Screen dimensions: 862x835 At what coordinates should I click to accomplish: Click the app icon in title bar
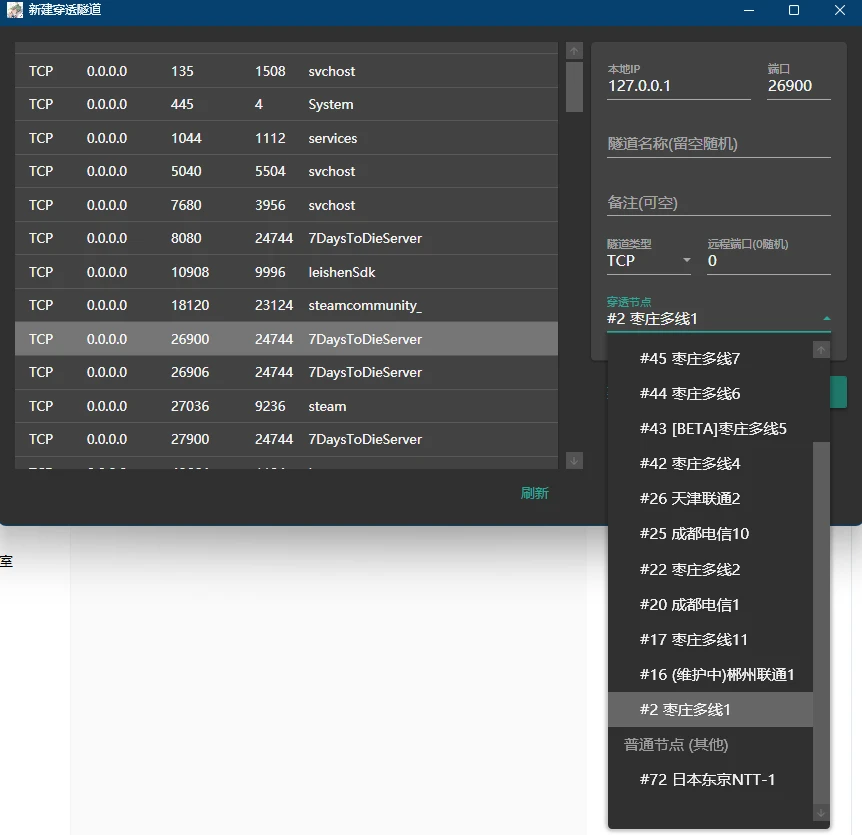click(x=15, y=10)
